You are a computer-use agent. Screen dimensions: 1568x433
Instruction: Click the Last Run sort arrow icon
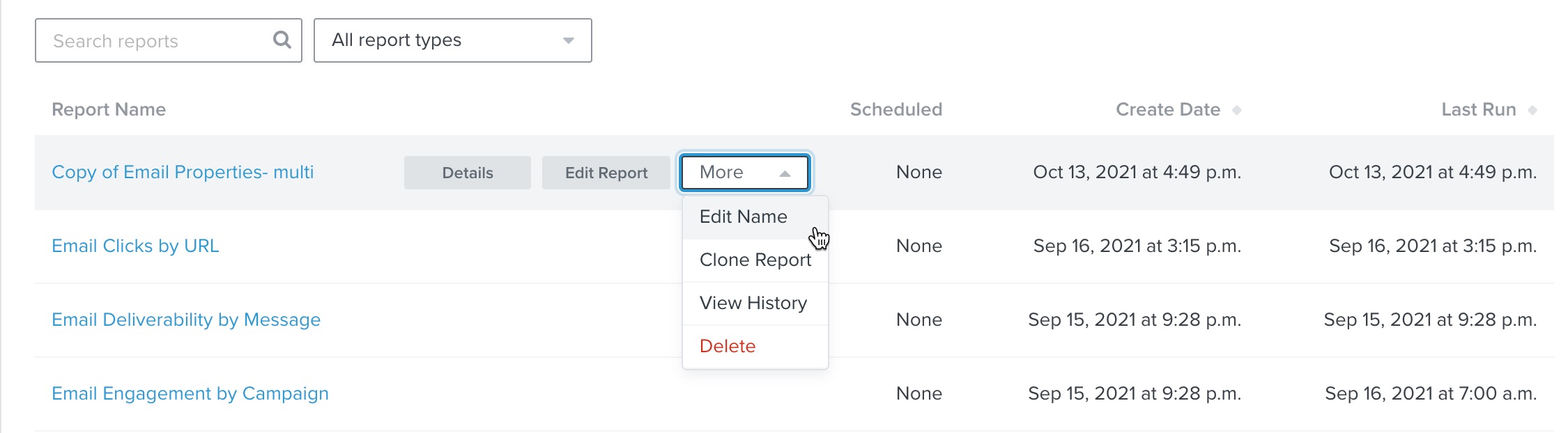1532,110
